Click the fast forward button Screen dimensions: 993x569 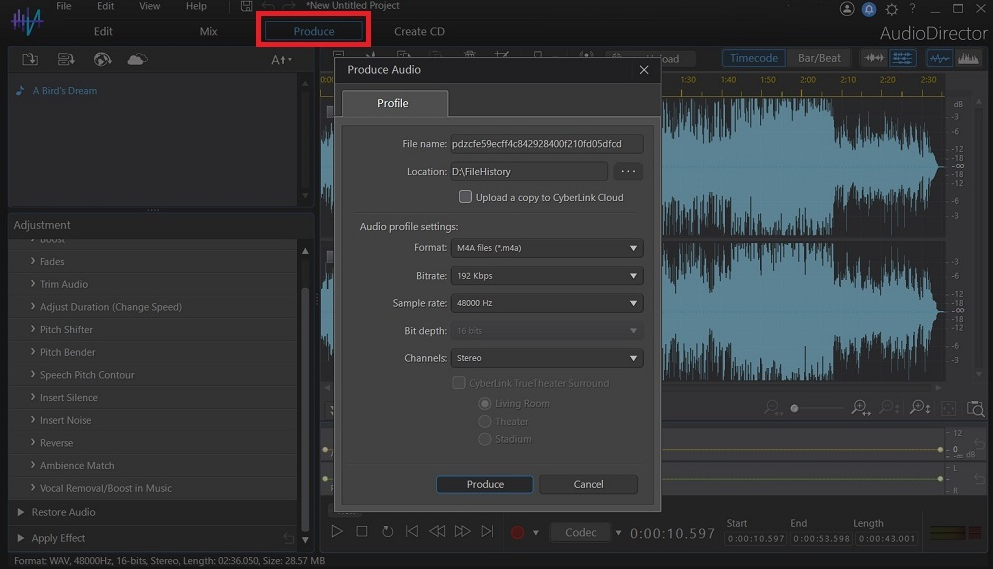[x=462, y=531]
